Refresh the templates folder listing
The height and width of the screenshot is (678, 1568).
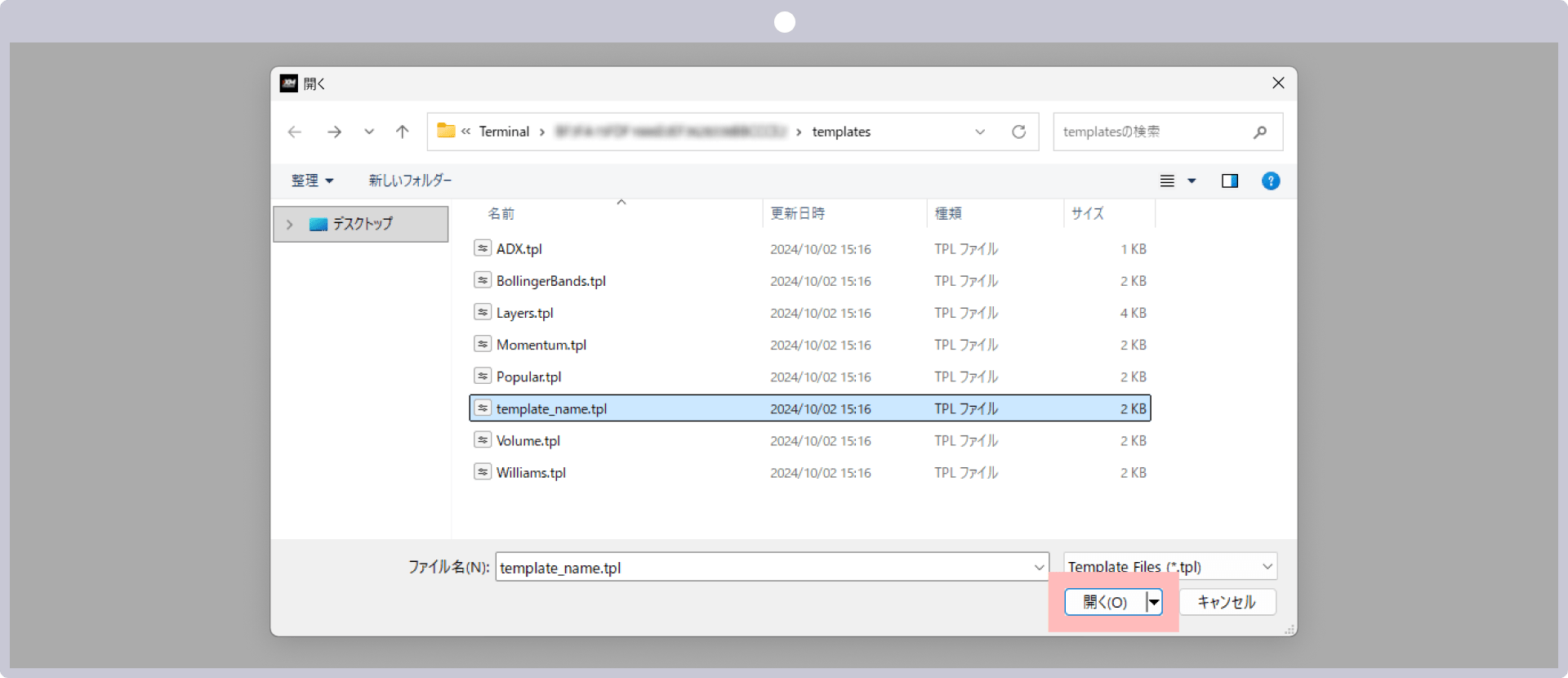pyautogui.click(x=1018, y=132)
